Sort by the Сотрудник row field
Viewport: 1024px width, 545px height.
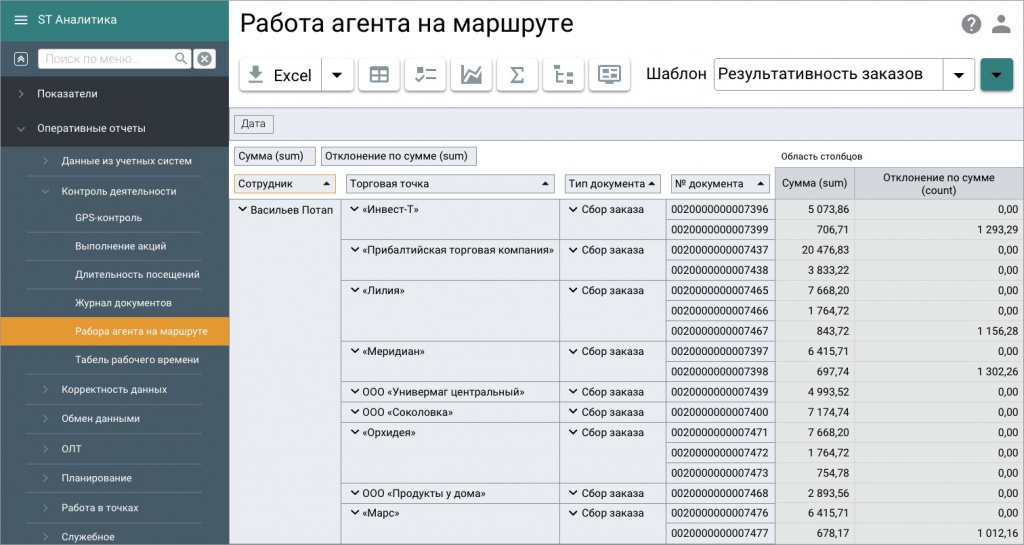pos(285,184)
